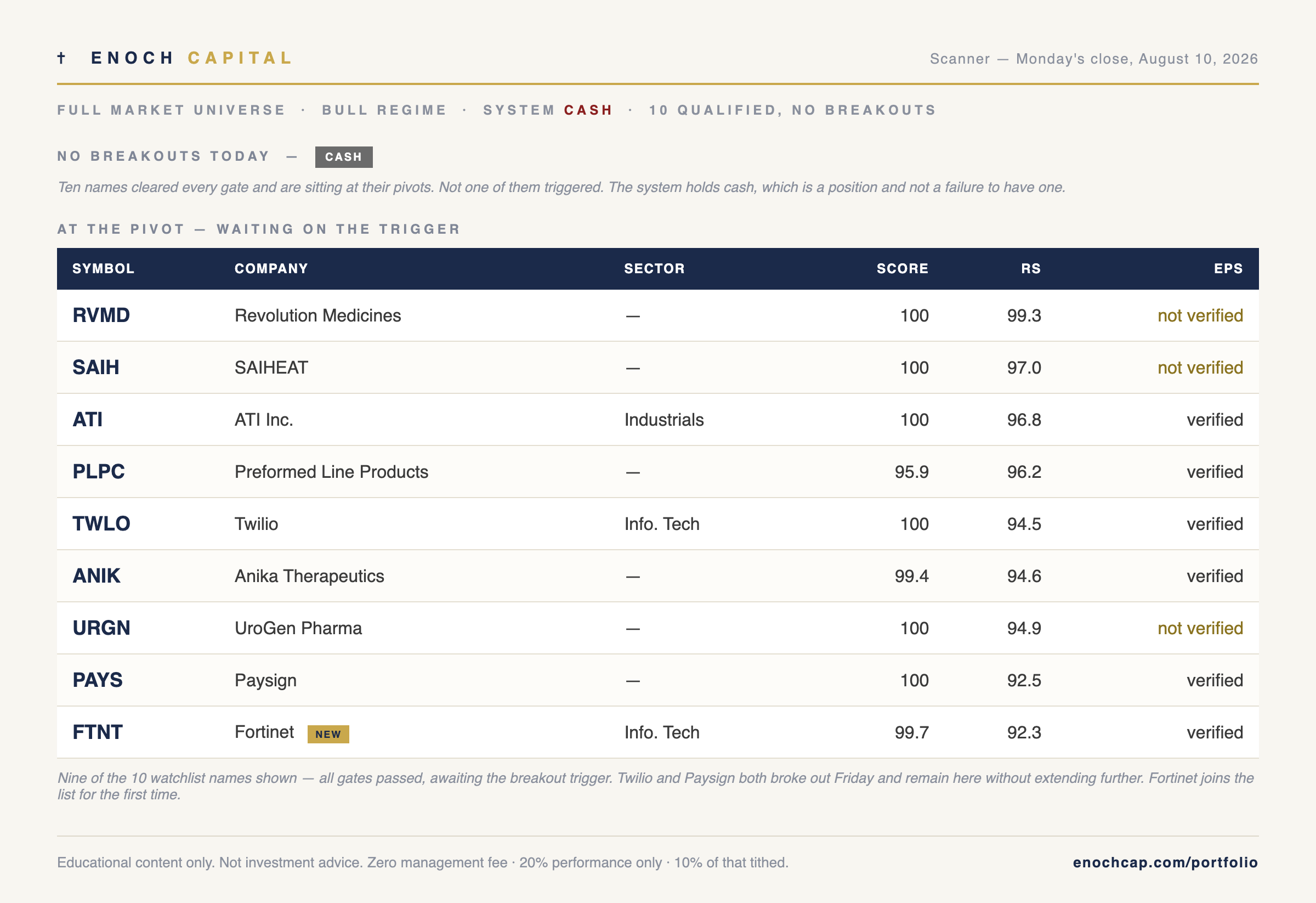Click the ENOCH wordmark in the header
This screenshot has width=1316, height=903.
[133, 58]
